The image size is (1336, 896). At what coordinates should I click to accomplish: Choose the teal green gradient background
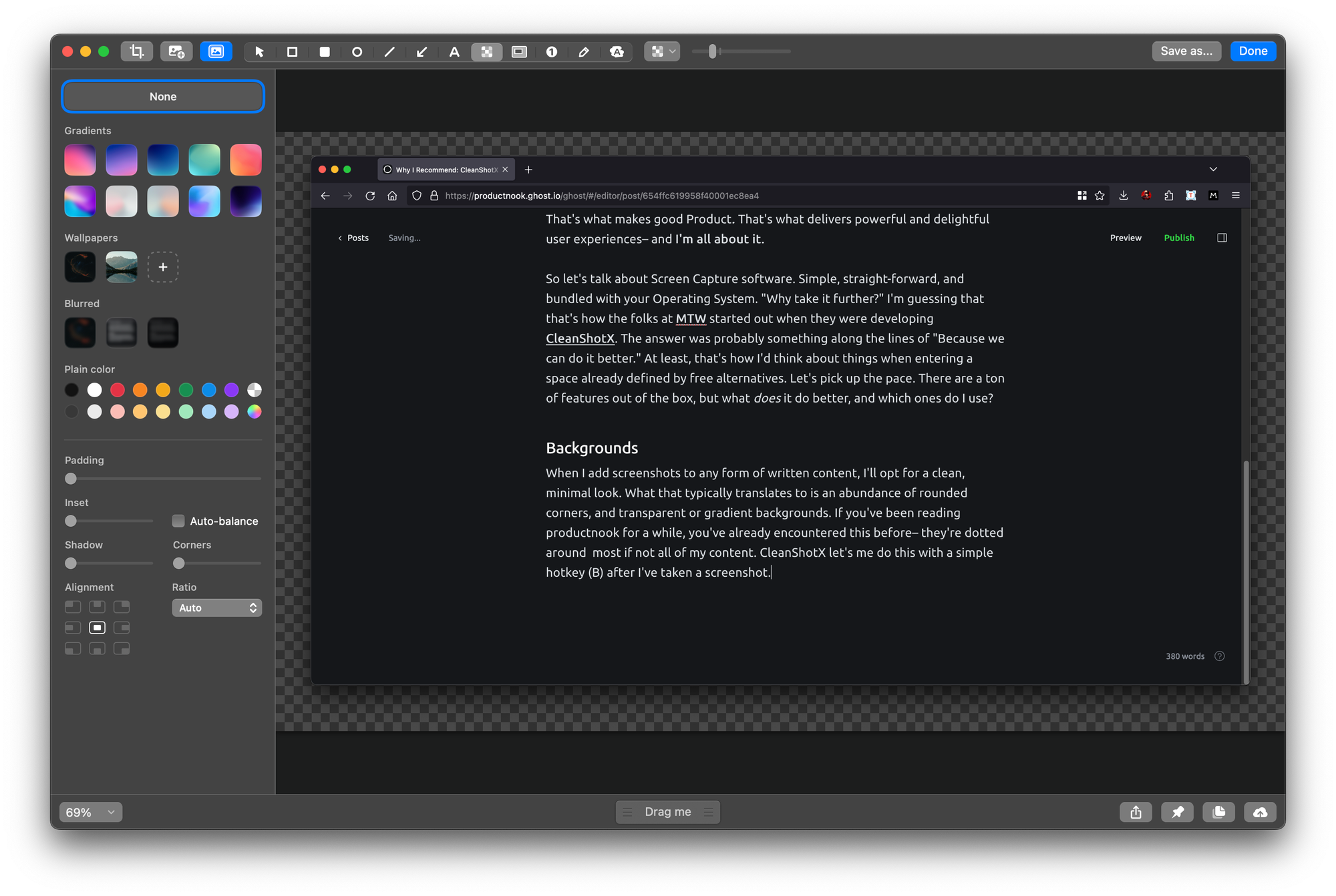[204, 160]
